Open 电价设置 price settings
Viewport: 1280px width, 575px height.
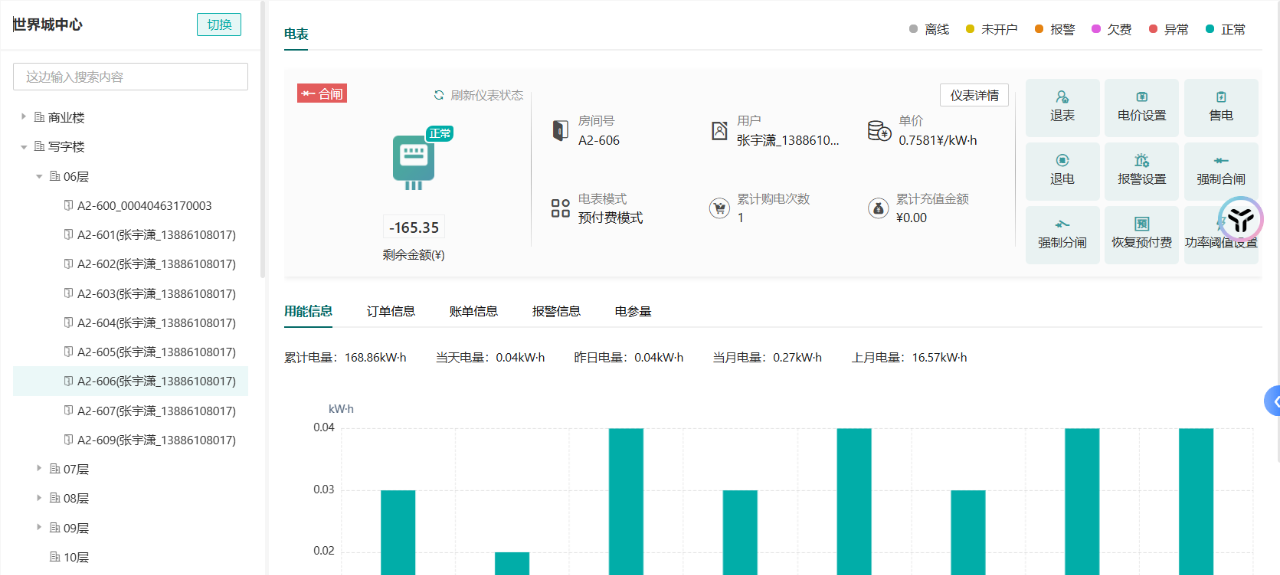click(x=1141, y=99)
